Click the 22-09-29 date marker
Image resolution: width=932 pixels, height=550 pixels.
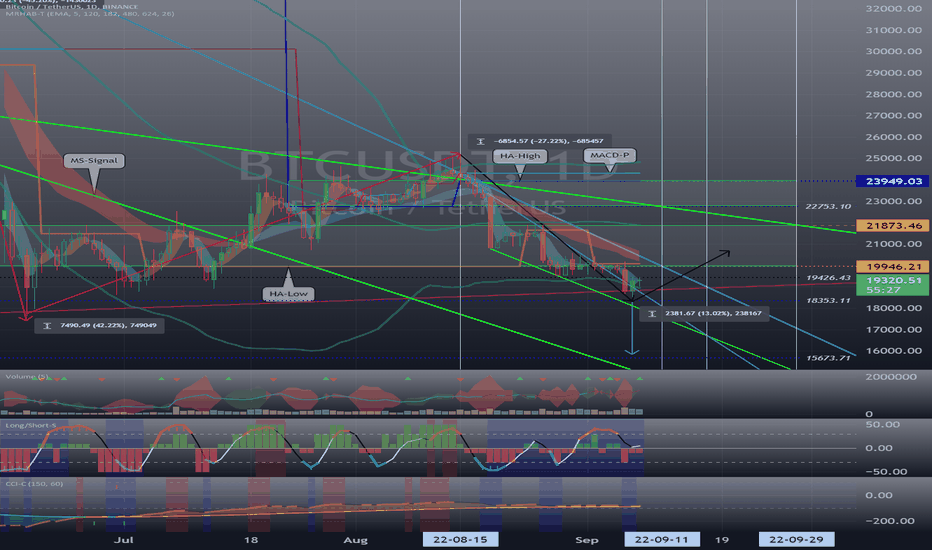pyautogui.click(x=796, y=539)
